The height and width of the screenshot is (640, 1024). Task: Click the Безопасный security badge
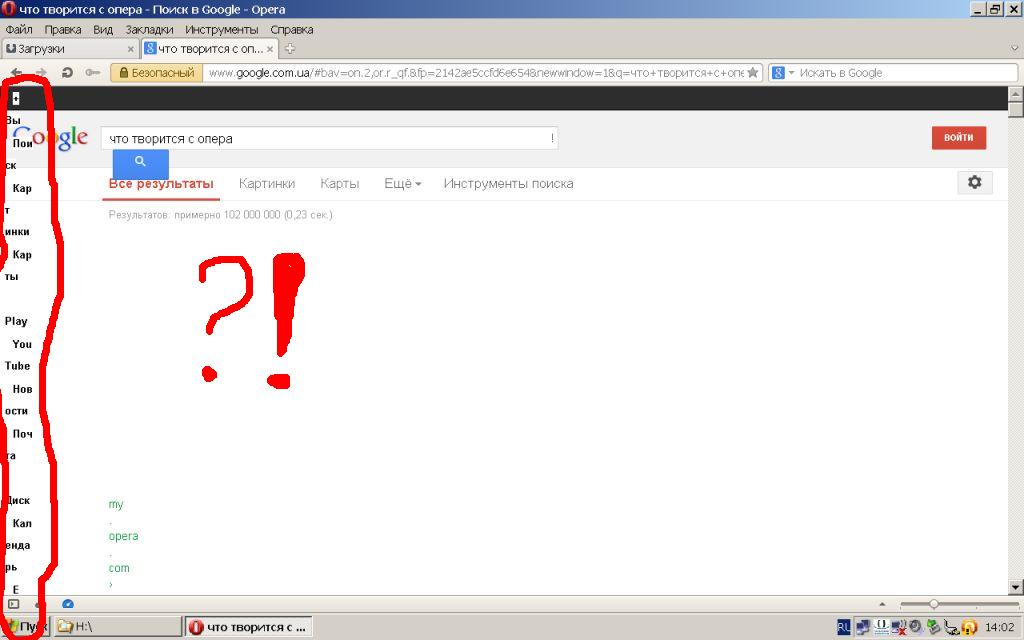click(x=156, y=72)
